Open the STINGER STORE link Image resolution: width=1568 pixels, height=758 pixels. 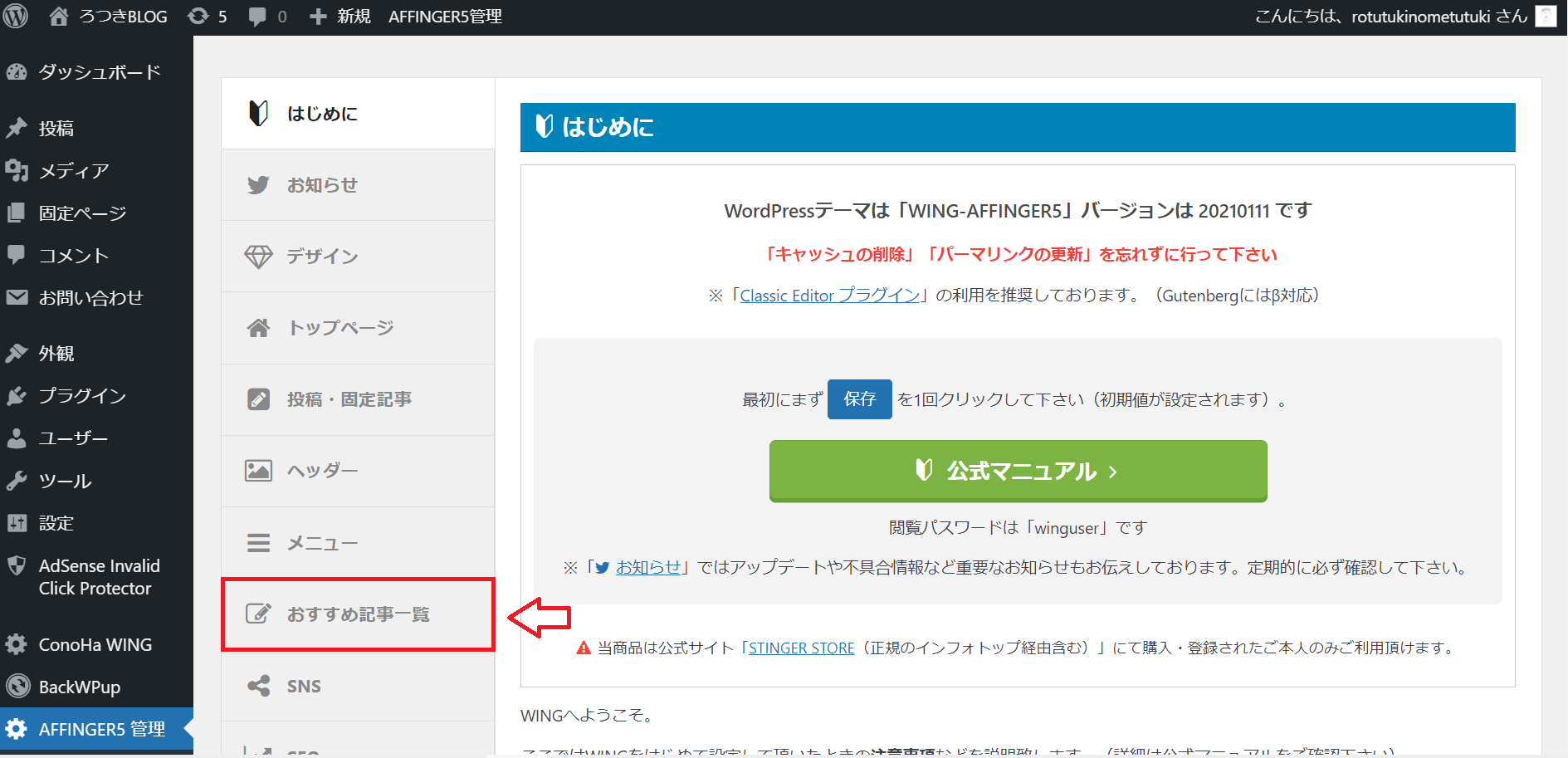click(801, 648)
